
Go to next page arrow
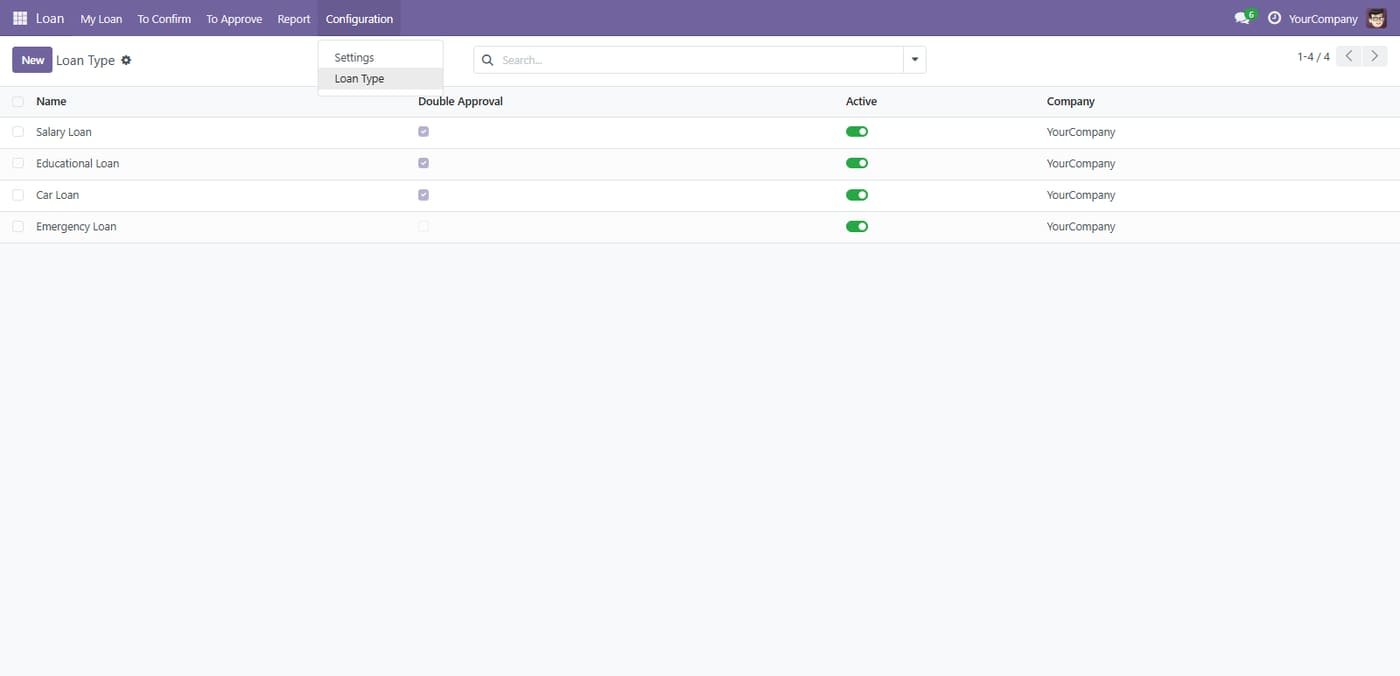pyautogui.click(x=1375, y=56)
